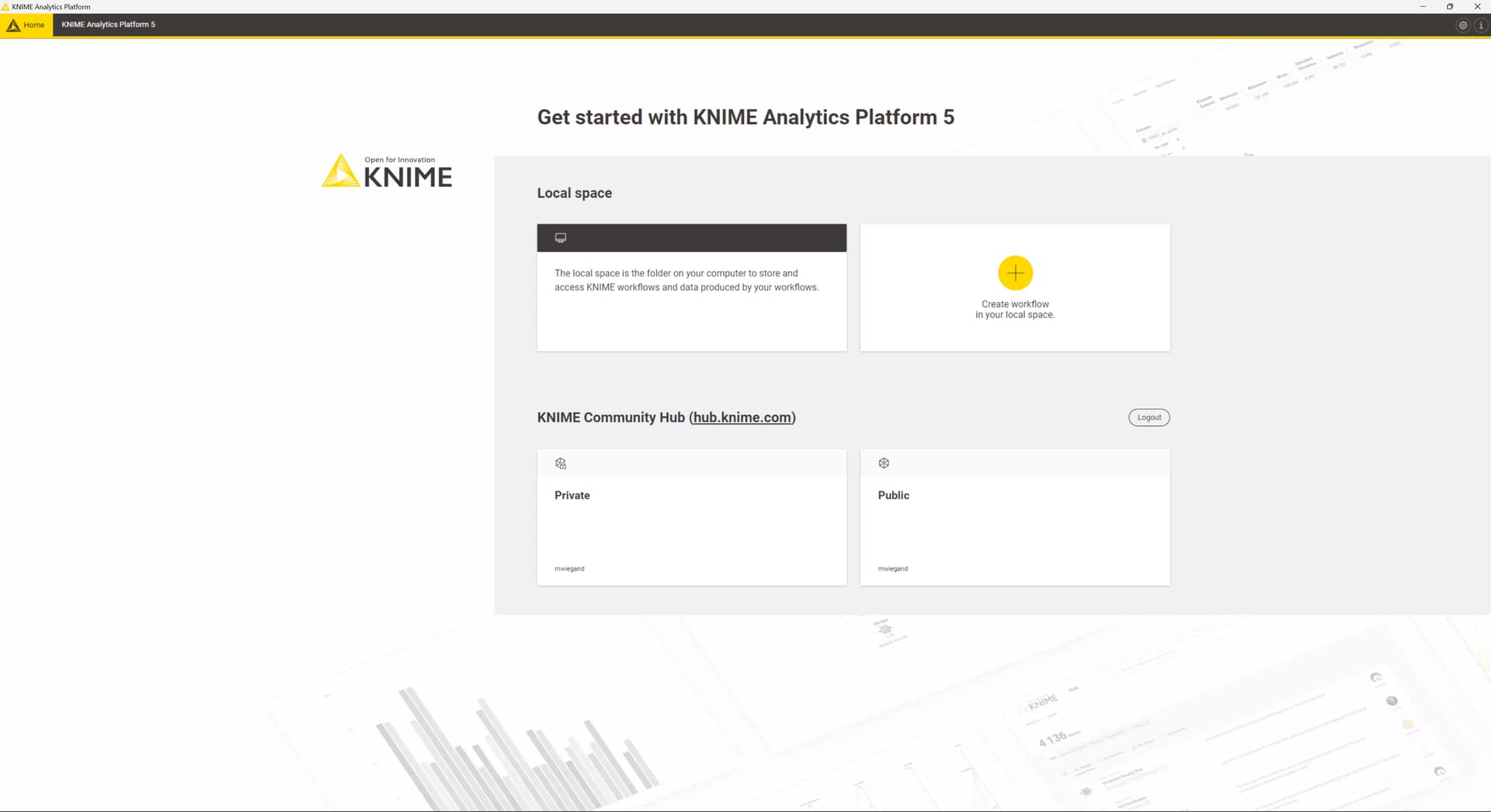Open the Private hub space card
This screenshot has height=812, width=1491.
pos(692,517)
